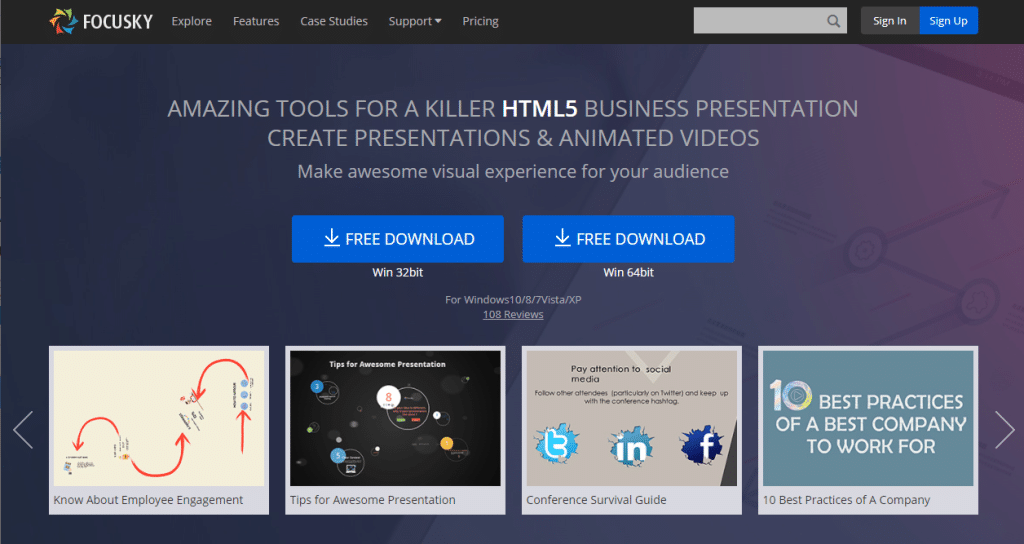Open the Explore menu item

click(x=191, y=21)
